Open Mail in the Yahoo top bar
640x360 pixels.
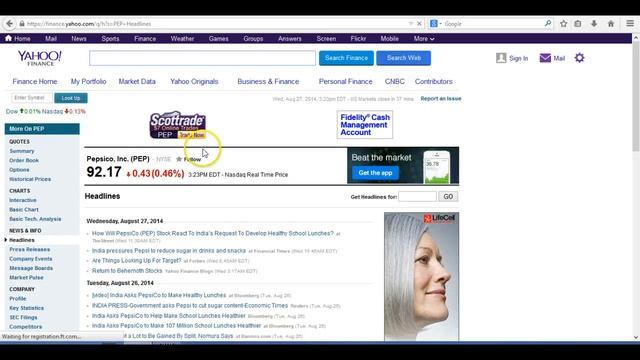point(51,39)
